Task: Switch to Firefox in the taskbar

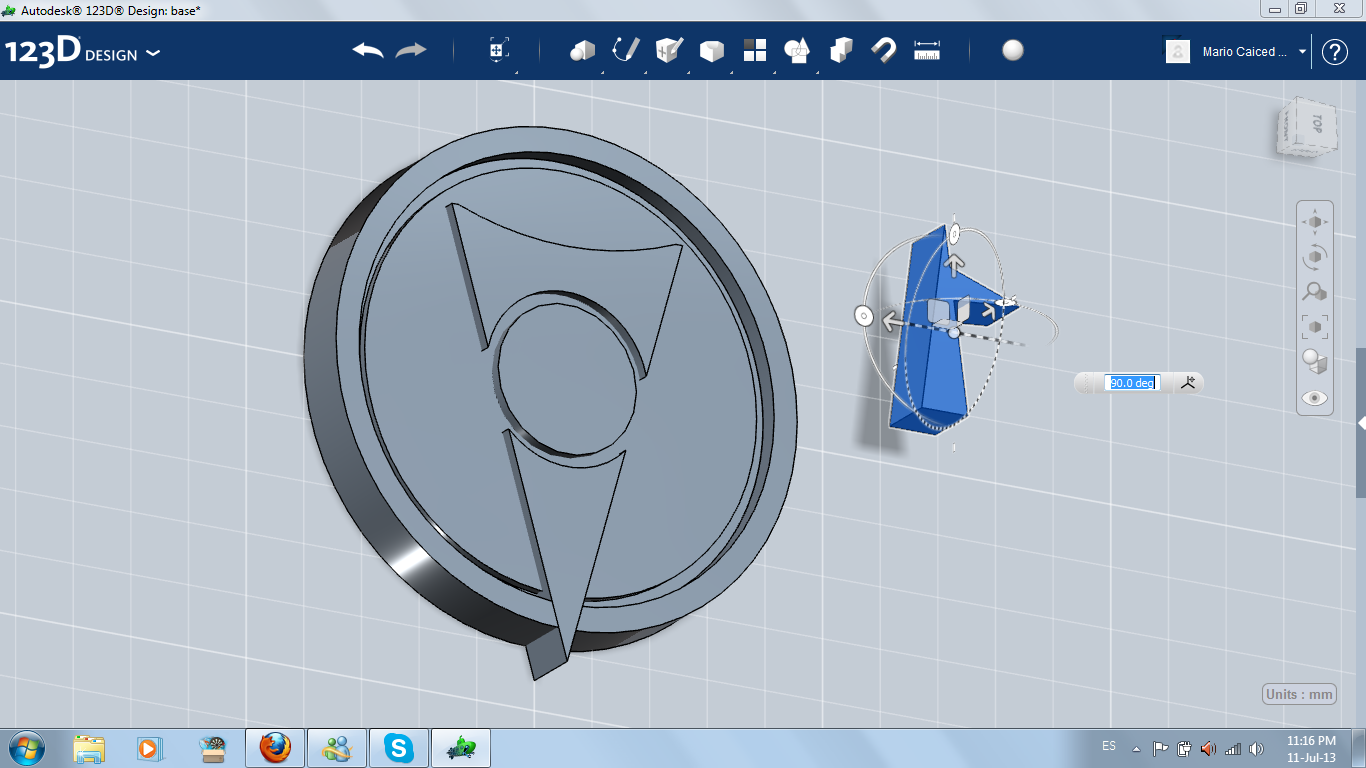Action: point(275,748)
